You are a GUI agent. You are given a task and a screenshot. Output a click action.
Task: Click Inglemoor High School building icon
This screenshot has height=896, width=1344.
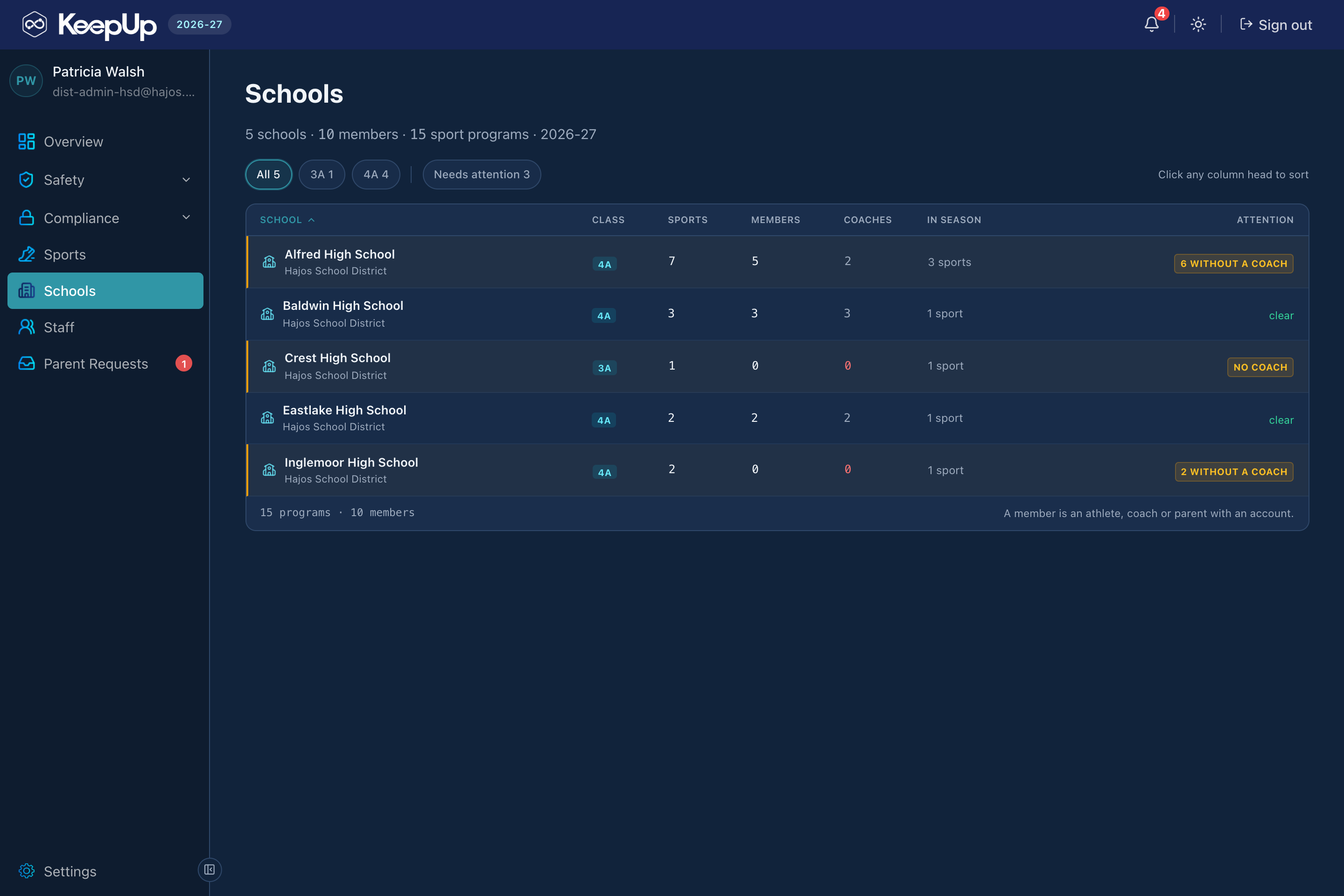(269, 470)
